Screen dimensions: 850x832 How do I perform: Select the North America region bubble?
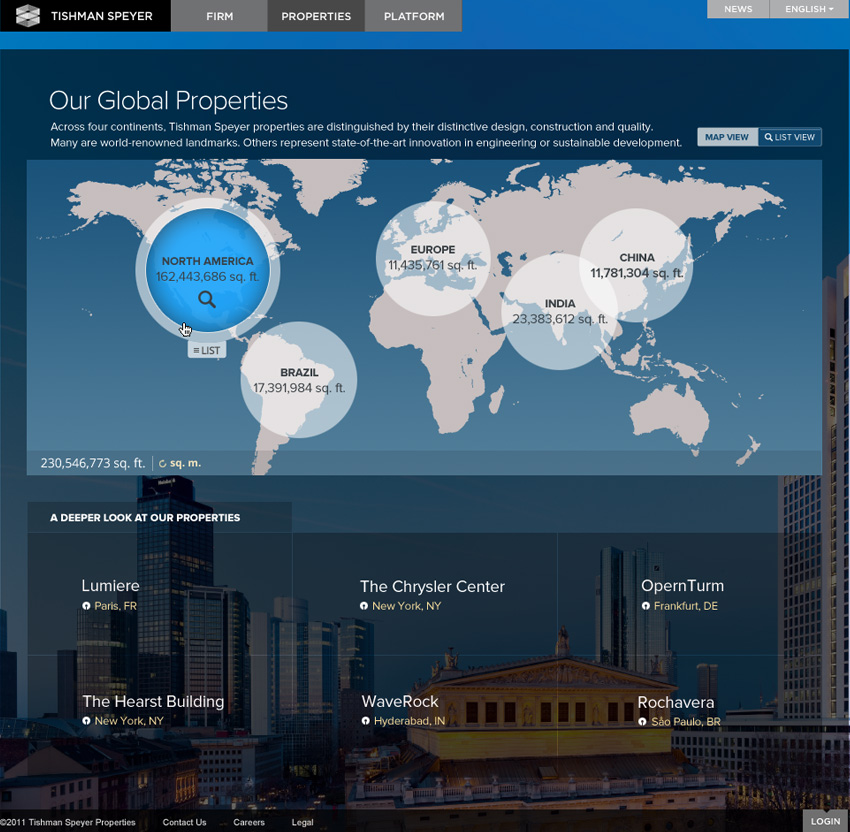tap(208, 269)
